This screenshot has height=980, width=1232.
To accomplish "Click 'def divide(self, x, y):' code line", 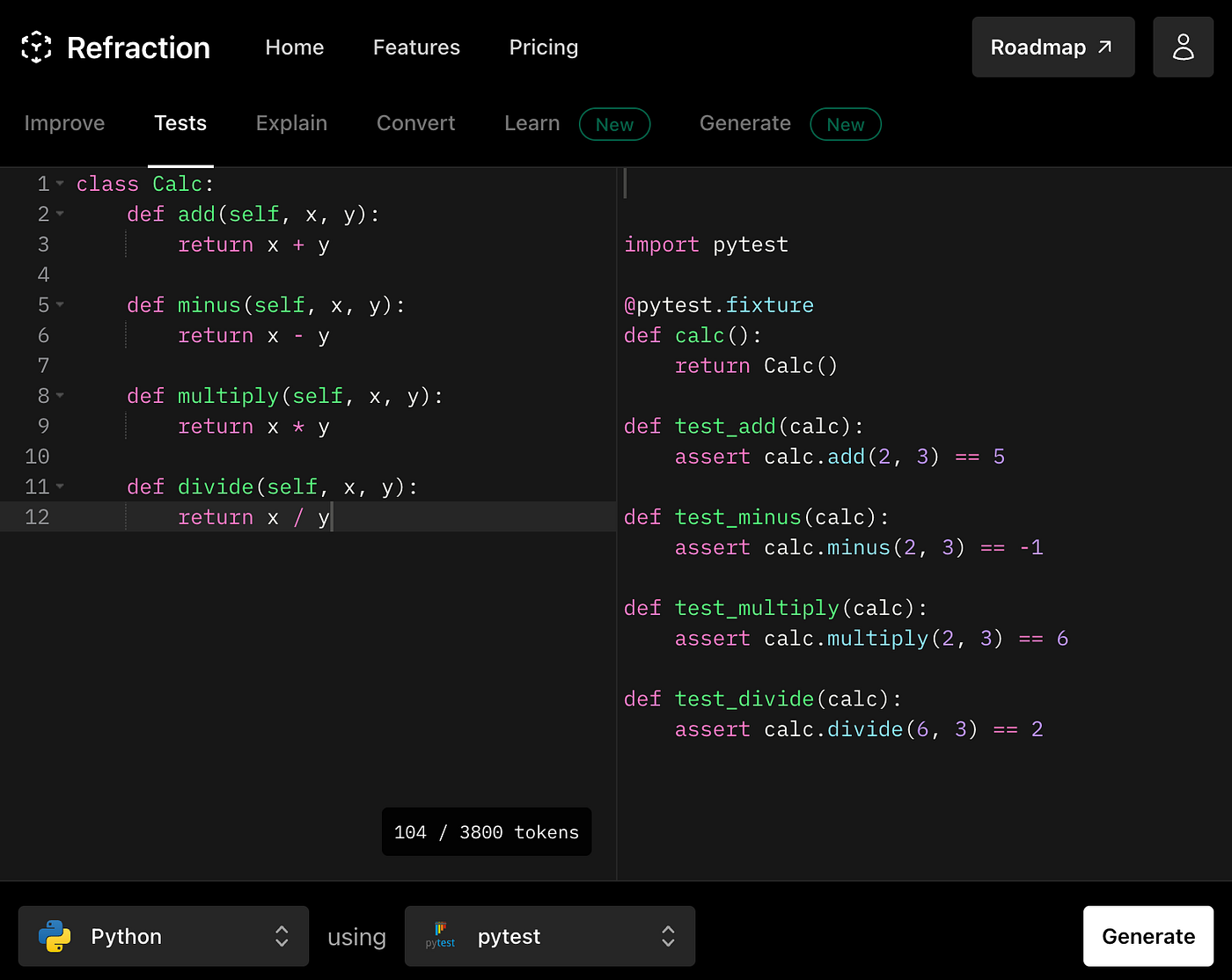I will point(272,486).
